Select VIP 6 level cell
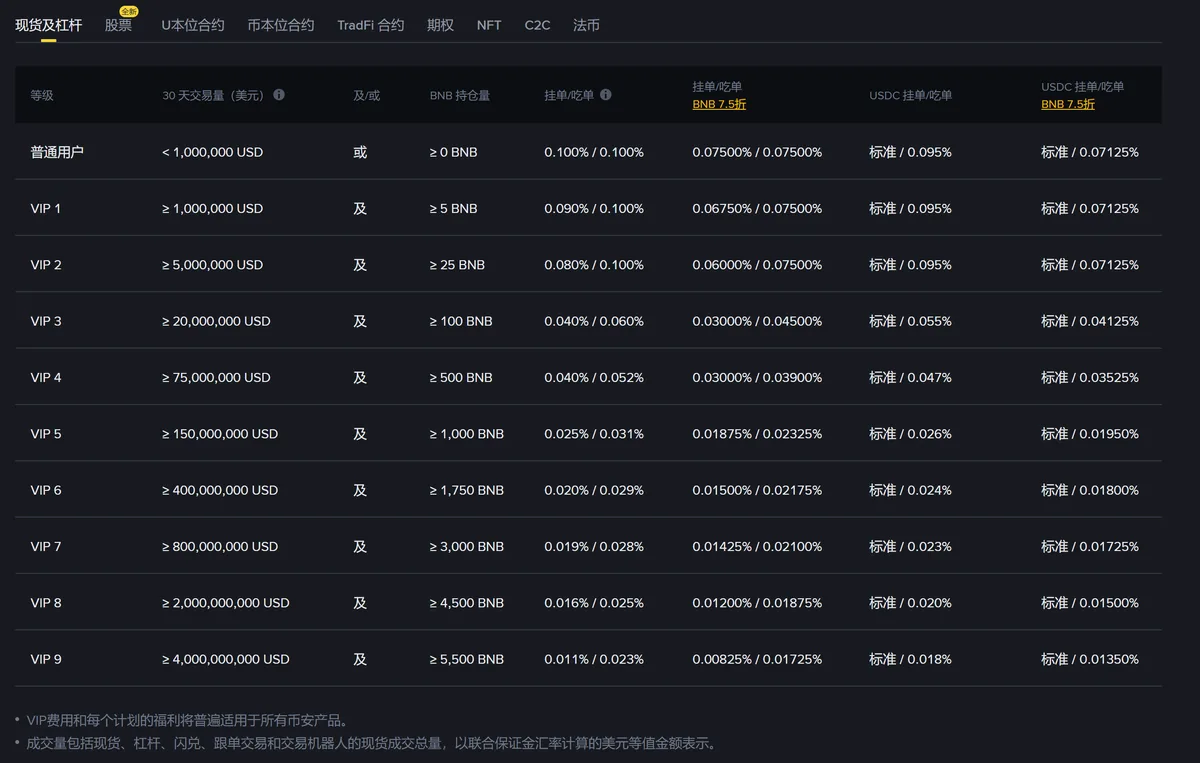 pyautogui.click(x=46, y=490)
